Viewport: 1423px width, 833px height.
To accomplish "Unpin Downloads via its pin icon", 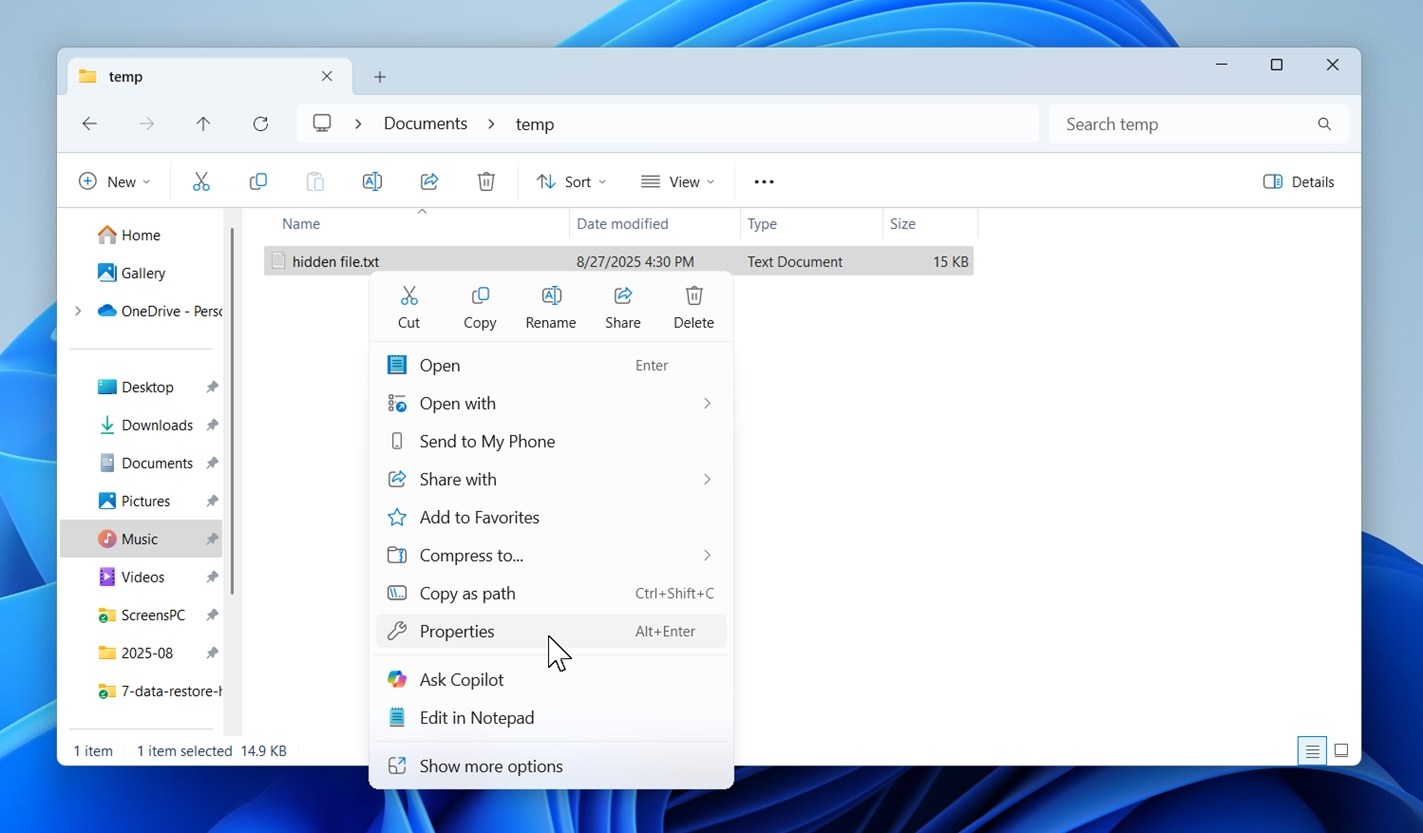I will pyautogui.click(x=212, y=425).
